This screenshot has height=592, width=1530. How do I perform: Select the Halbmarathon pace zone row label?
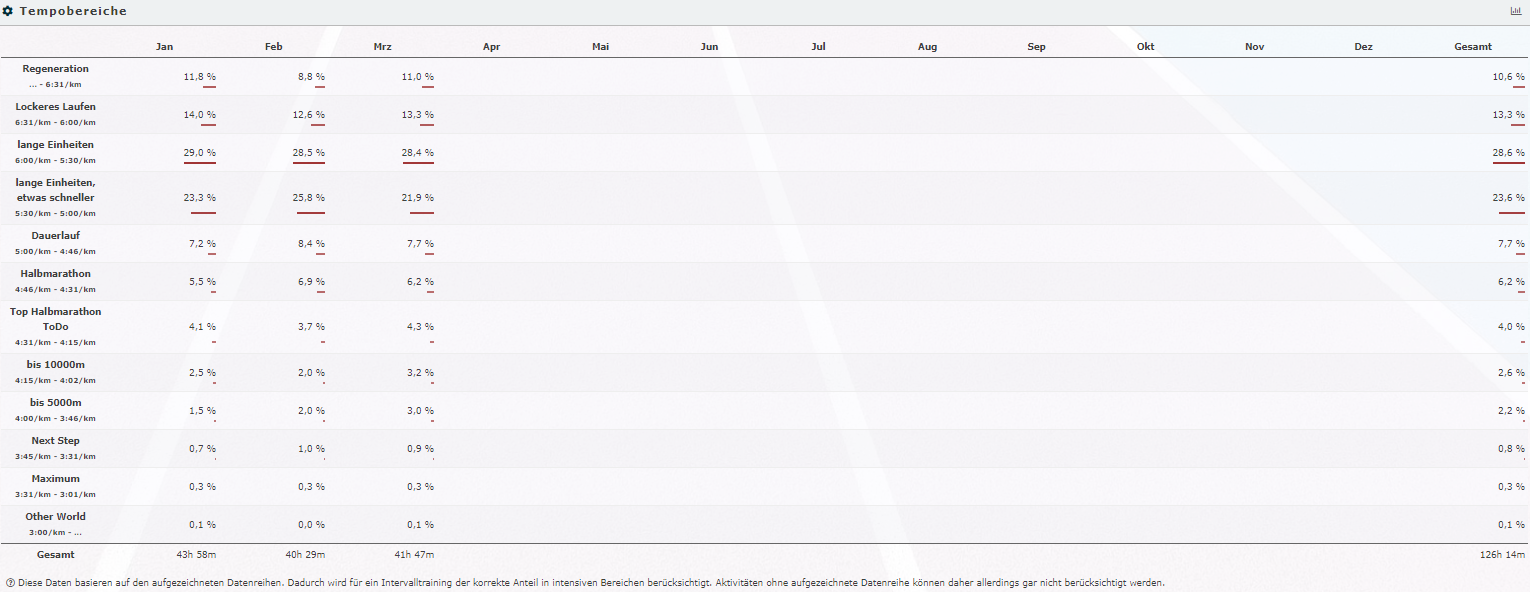tap(55, 274)
